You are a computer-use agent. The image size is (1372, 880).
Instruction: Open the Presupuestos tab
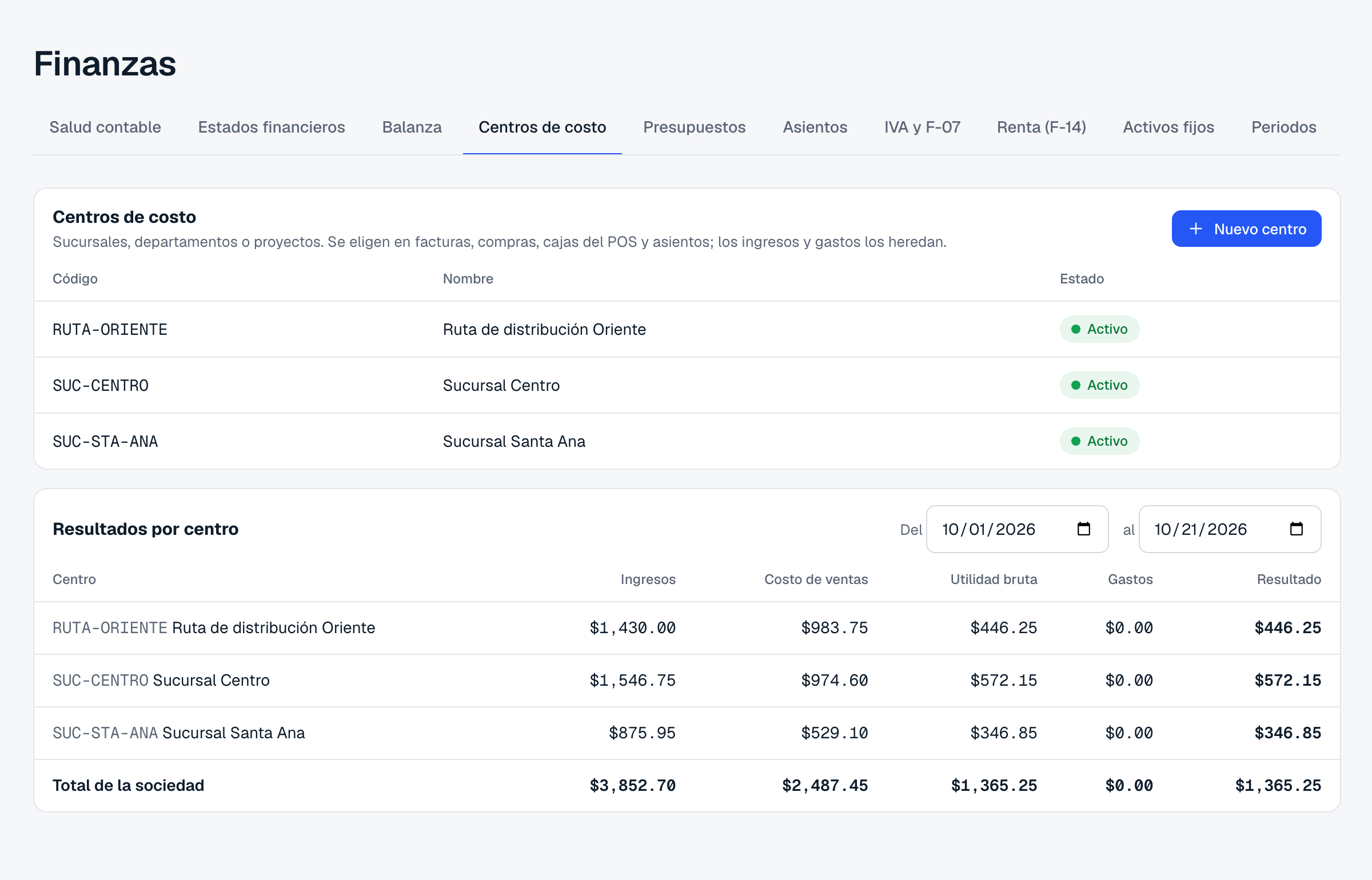tap(694, 127)
